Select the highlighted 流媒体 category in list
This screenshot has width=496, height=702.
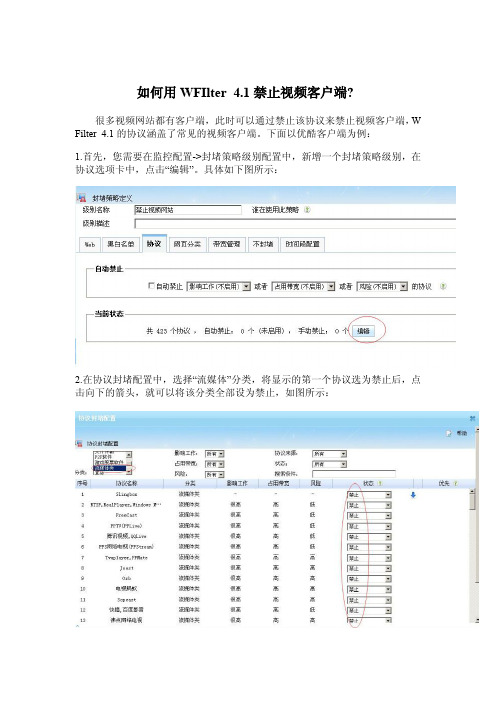tap(110, 468)
